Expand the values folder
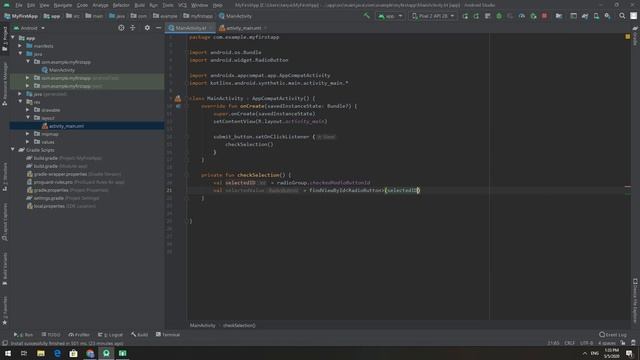This screenshot has width=640, height=360. pyautogui.click(x=28, y=142)
